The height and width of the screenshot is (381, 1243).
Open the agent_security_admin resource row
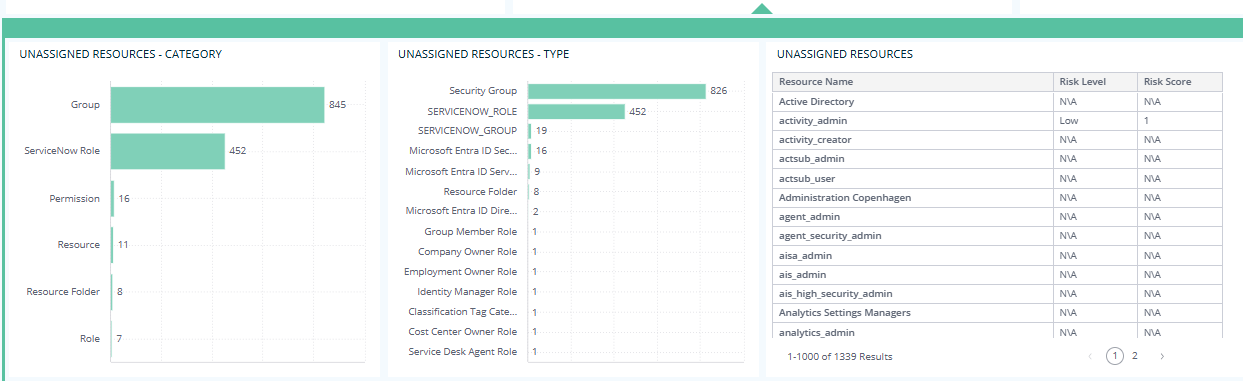point(997,236)
